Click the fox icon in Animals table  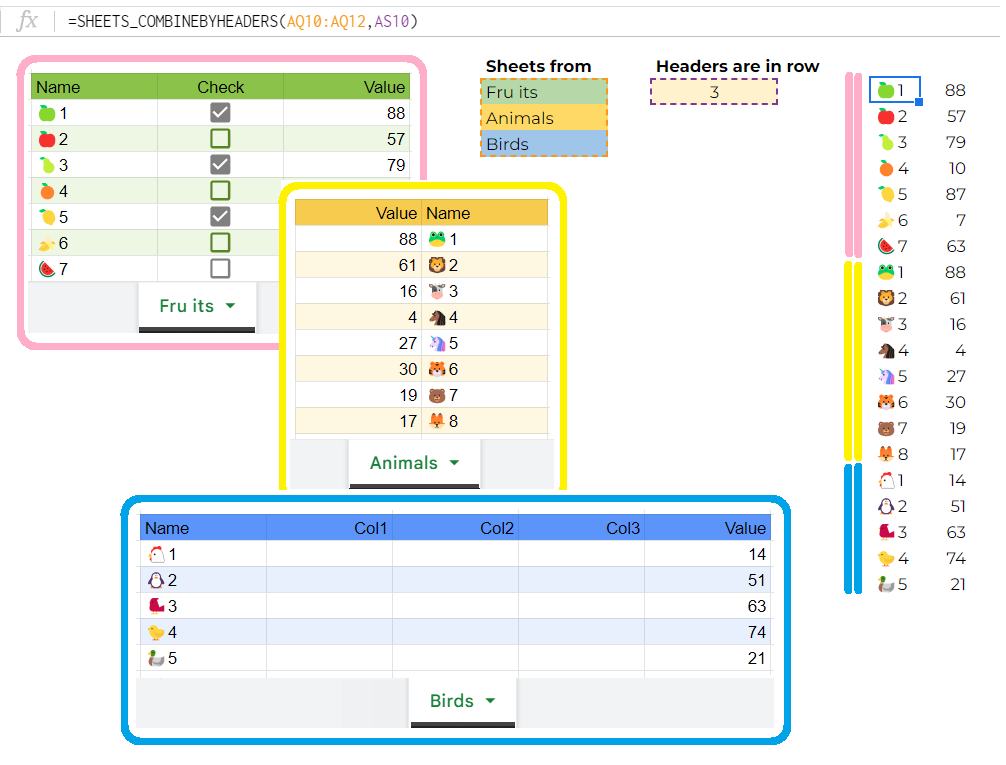pyautogui.click(x=437, y=421)
